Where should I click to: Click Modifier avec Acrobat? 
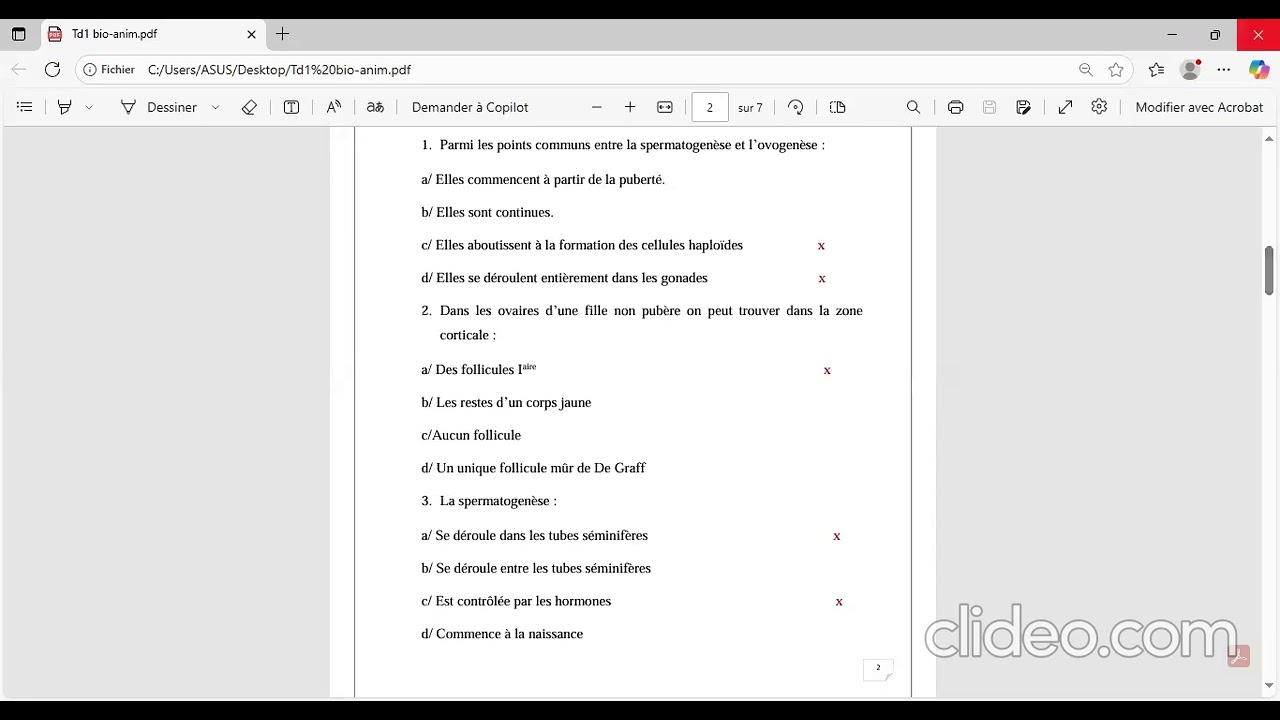pyautogui.click(x=1199, y=107)
